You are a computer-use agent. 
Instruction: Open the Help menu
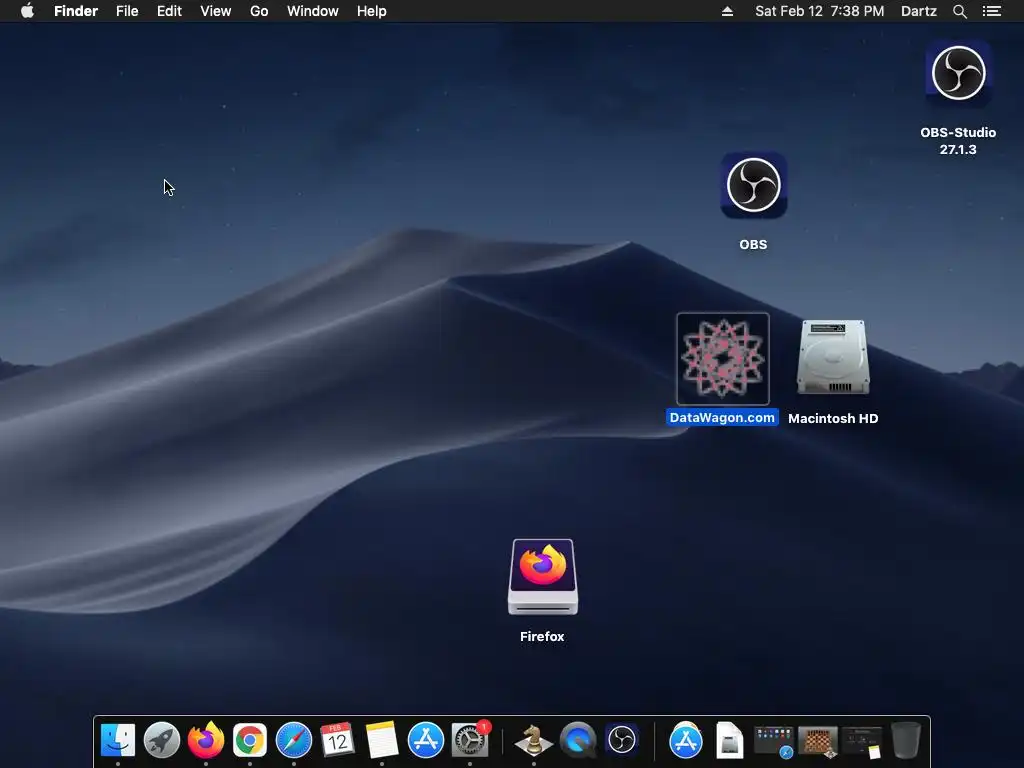coord(372,11)
